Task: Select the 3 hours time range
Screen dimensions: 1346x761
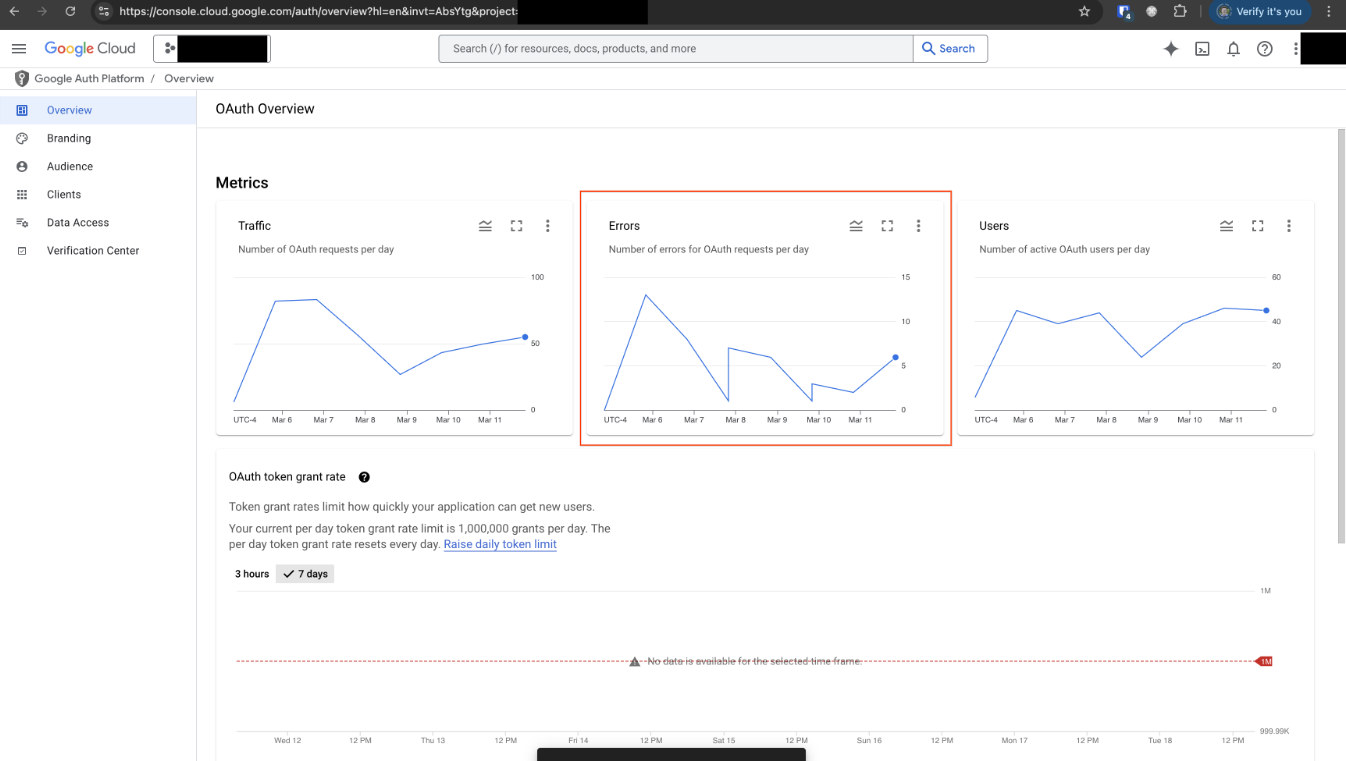Action: pos(252,574)
